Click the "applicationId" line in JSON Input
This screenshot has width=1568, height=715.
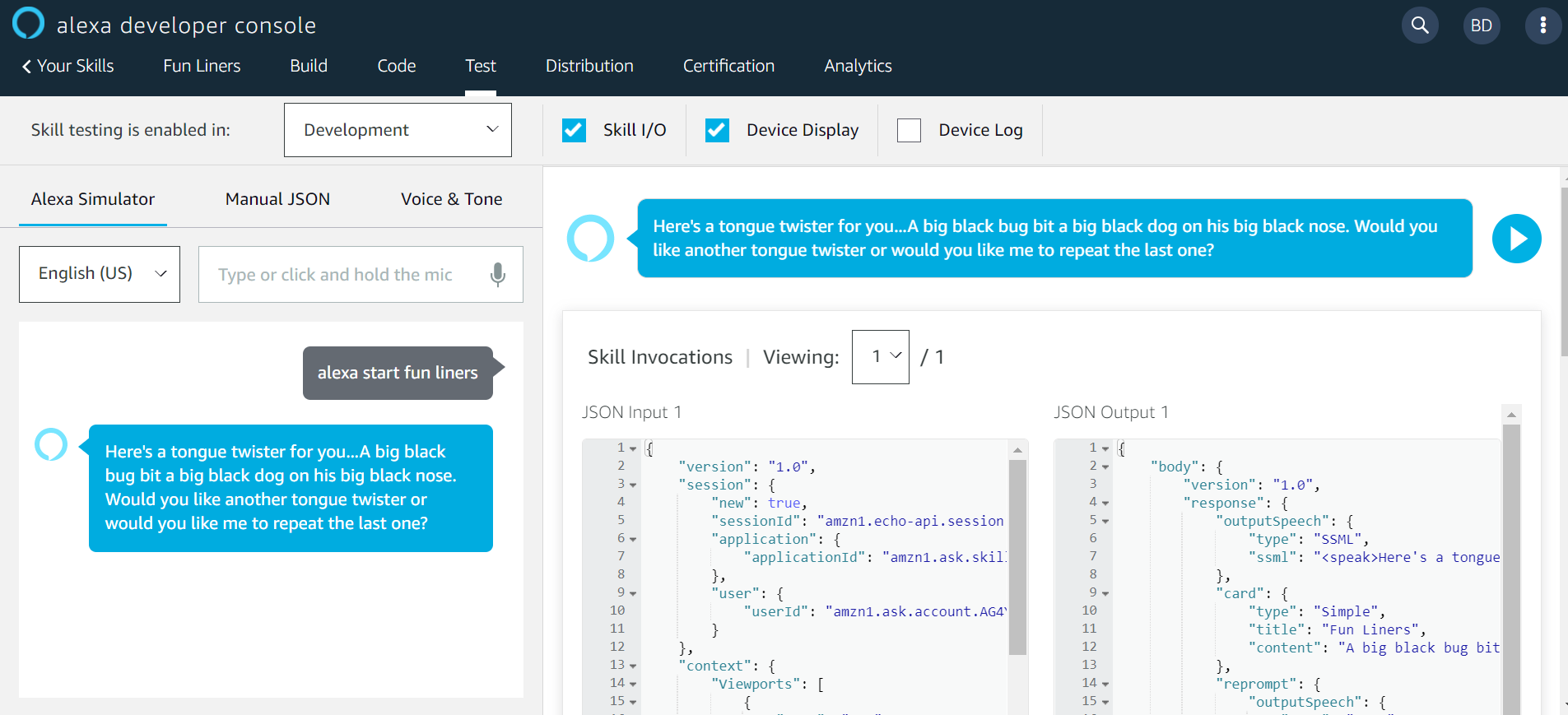click(x=874, y=557)
